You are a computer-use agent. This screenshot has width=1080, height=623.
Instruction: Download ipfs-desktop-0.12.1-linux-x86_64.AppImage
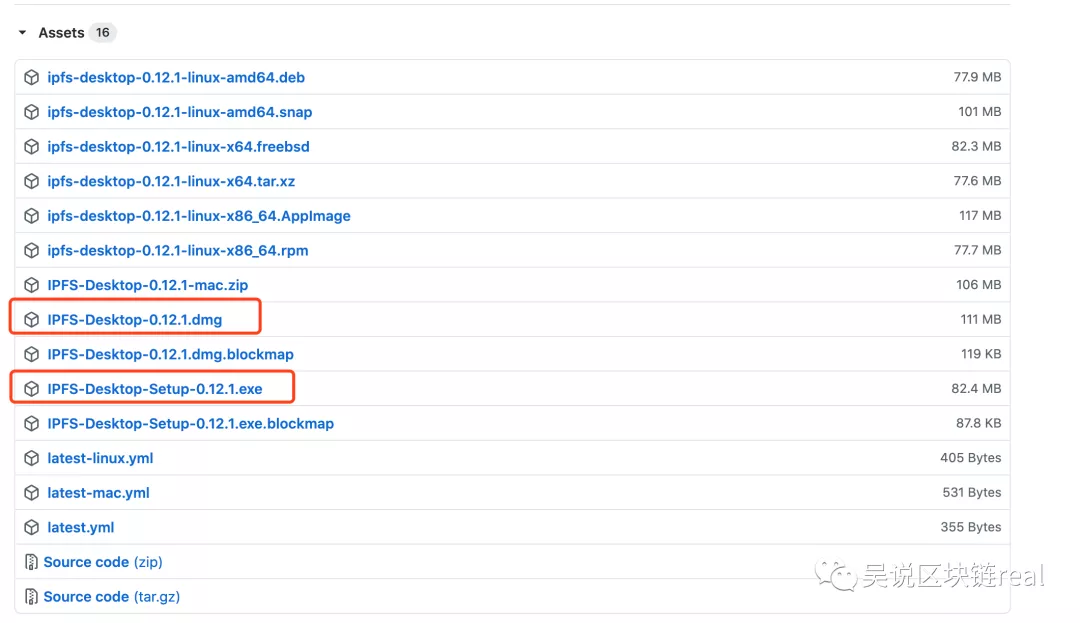(x=198, y=215)
